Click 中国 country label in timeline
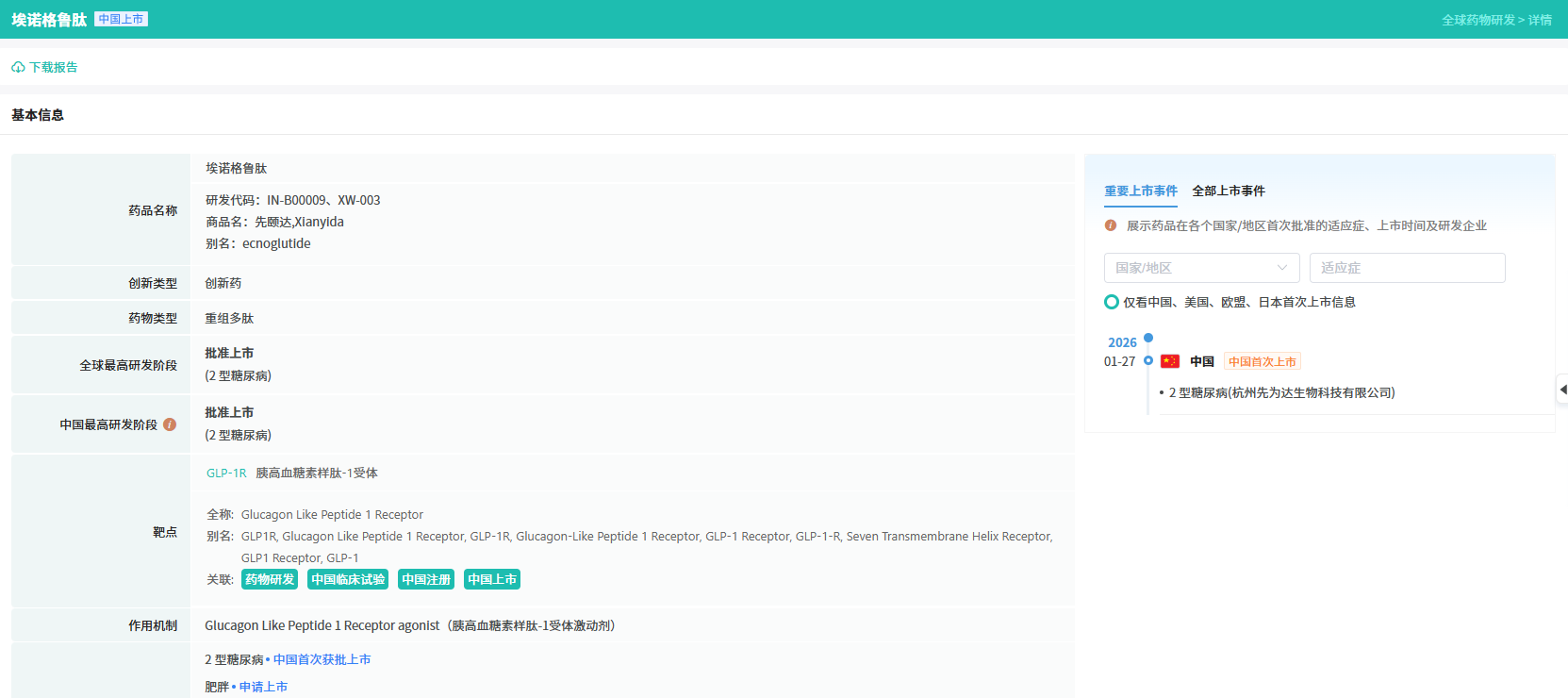Viewport: 1568px width, 698px height. (x=1202, y=361)
